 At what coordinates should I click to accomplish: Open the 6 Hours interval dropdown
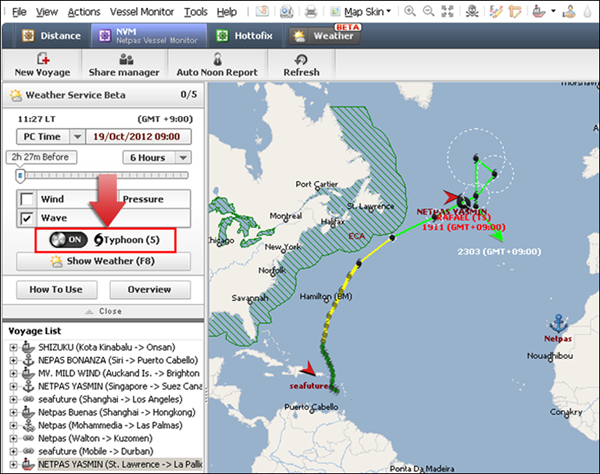pos(183,158)
